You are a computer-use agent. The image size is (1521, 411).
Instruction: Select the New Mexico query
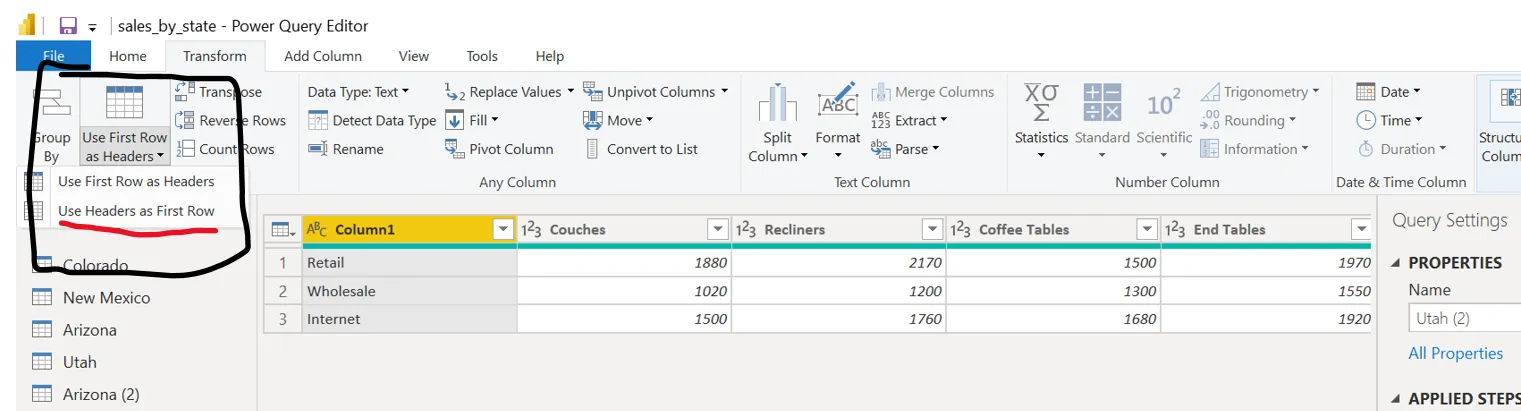pyautogui.click(x=106, y=298)
